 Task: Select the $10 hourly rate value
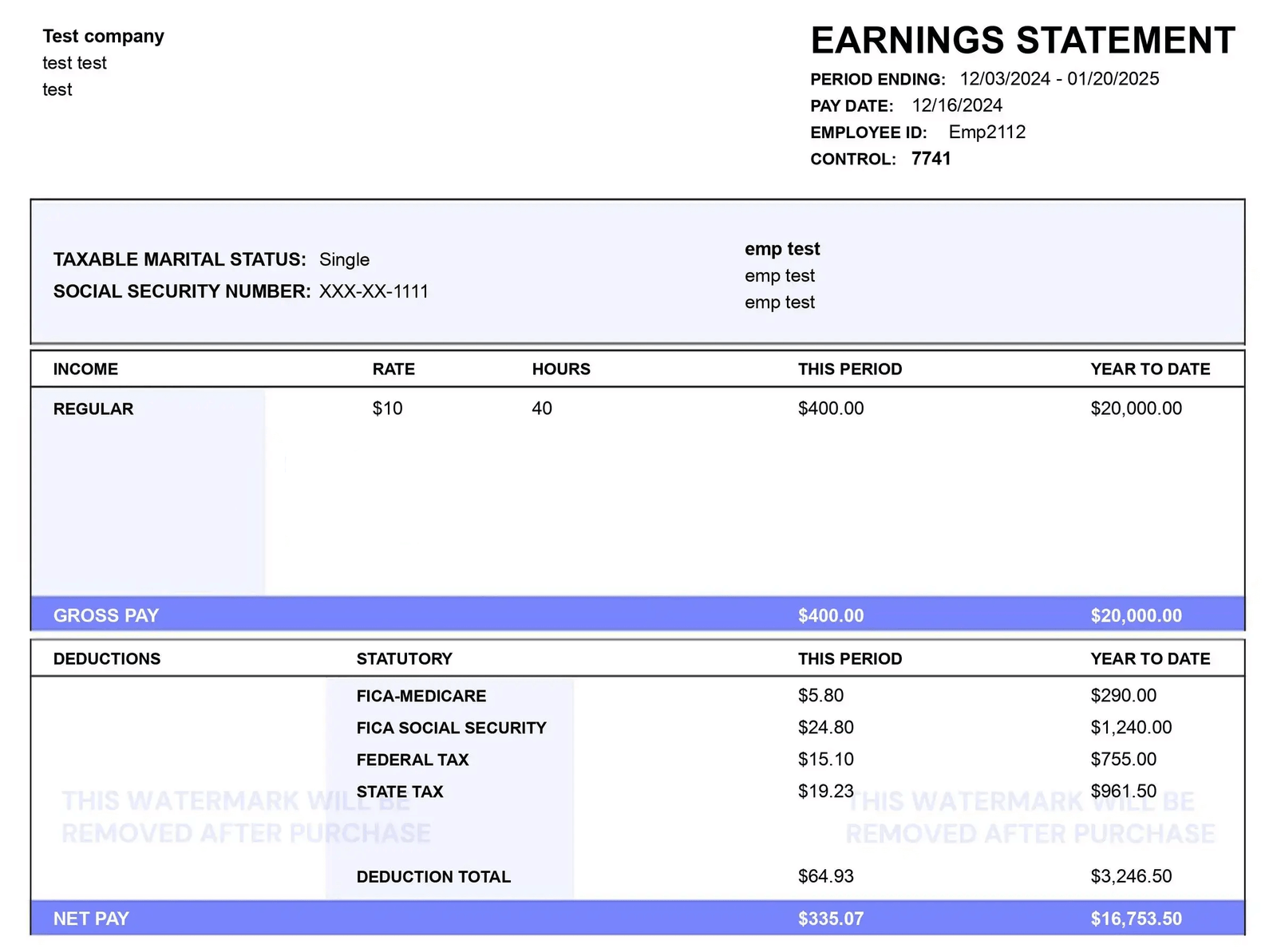click(387, 409)
